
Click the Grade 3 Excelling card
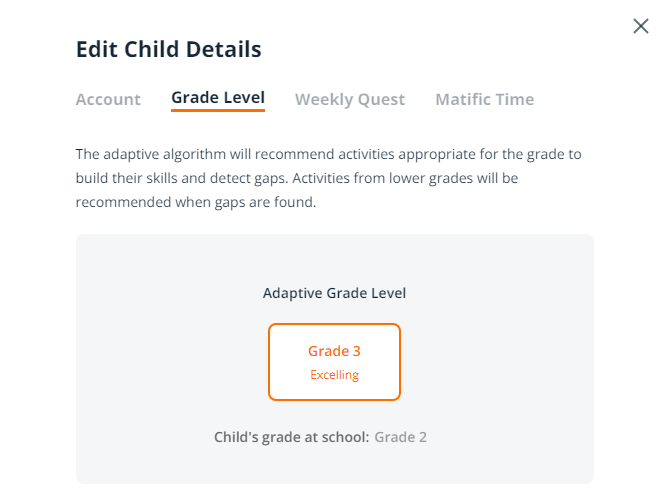click(x=334, y=362)
